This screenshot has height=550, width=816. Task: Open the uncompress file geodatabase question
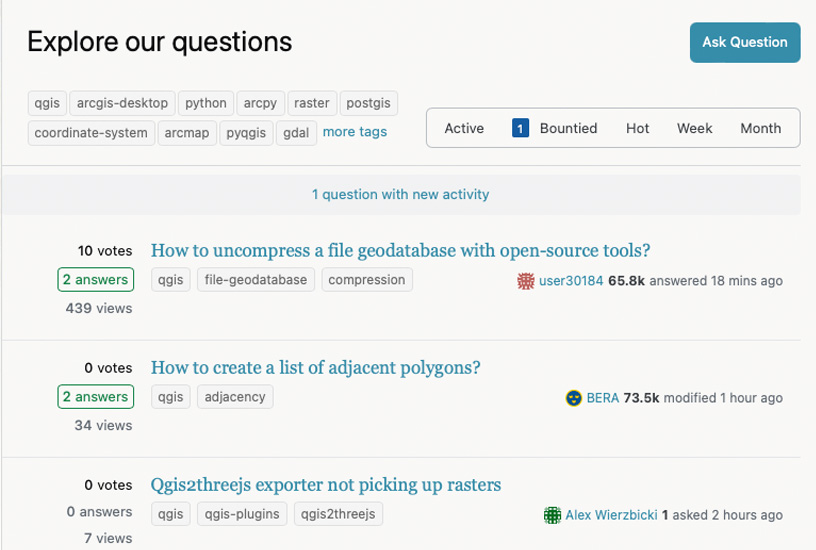coord(400,251)
